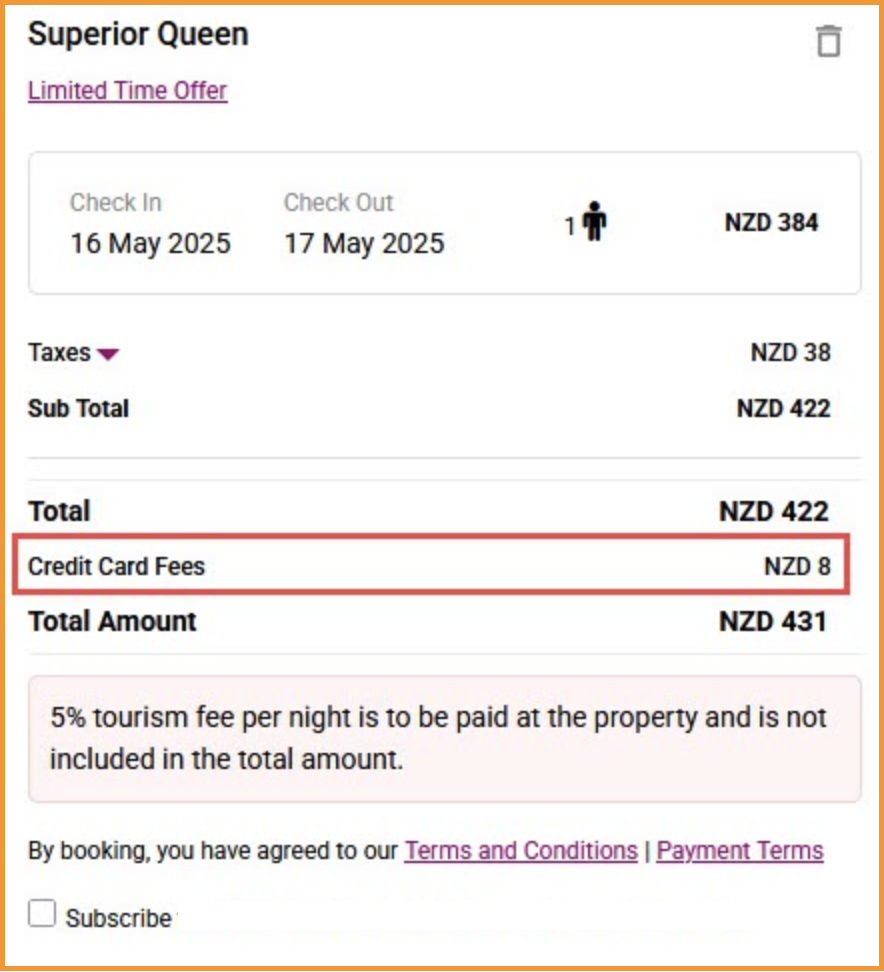The image size is (884, 972).
Task: Click the NZD 38 taxes amount
Action: pos(790,352)
